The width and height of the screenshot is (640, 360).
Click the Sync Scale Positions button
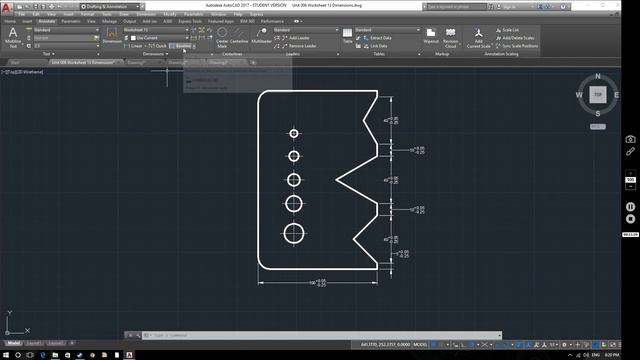click(517, 46)
